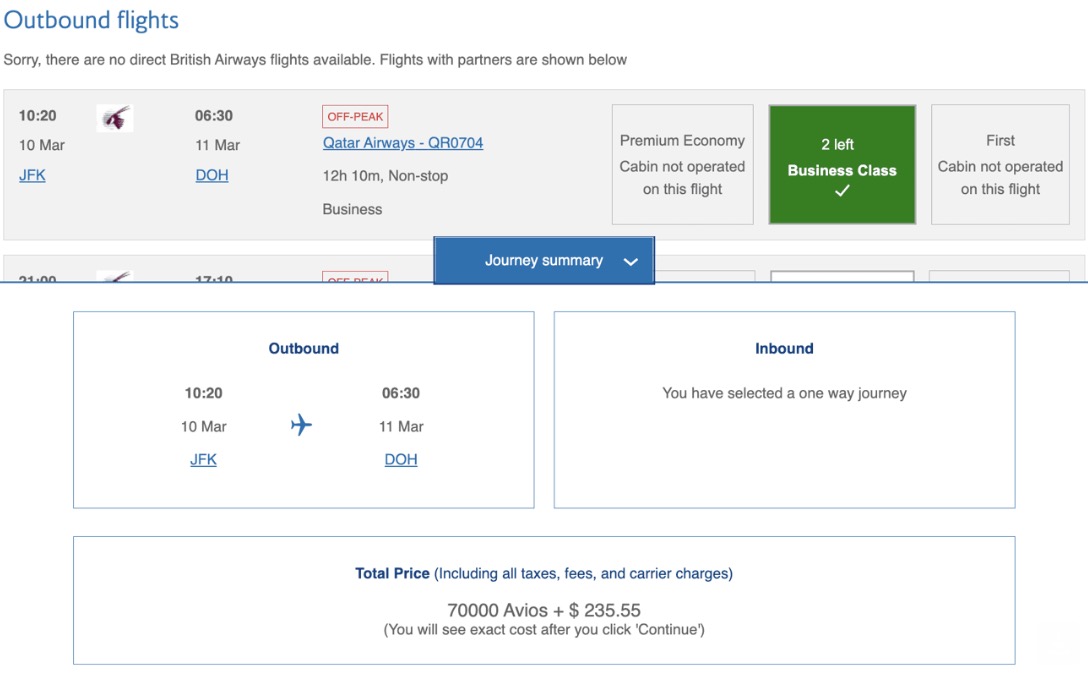
Task: Click the OFF-PEAK badge on the first flight
Action: pos(355,117)
